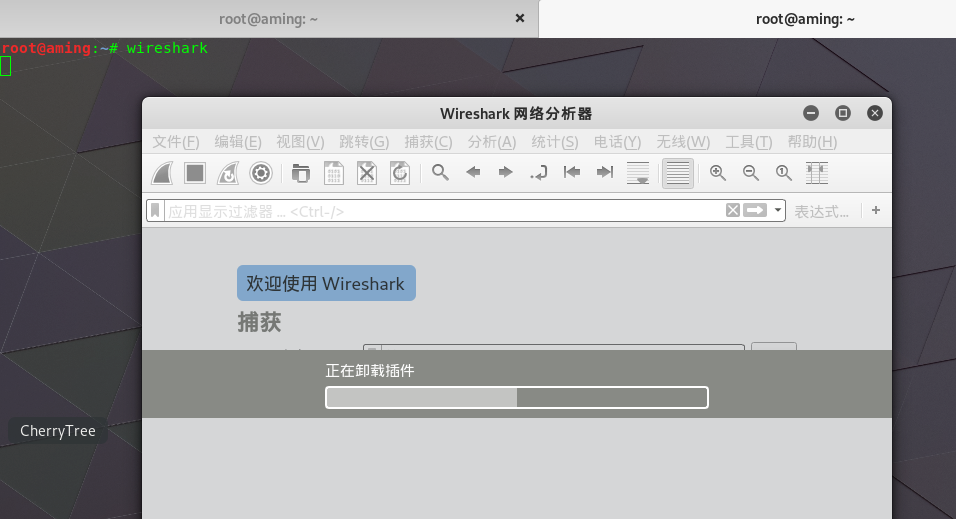This screenshot has width=956, height=519.
Task: Go forward to next packet
Action: tap(505, 173)
